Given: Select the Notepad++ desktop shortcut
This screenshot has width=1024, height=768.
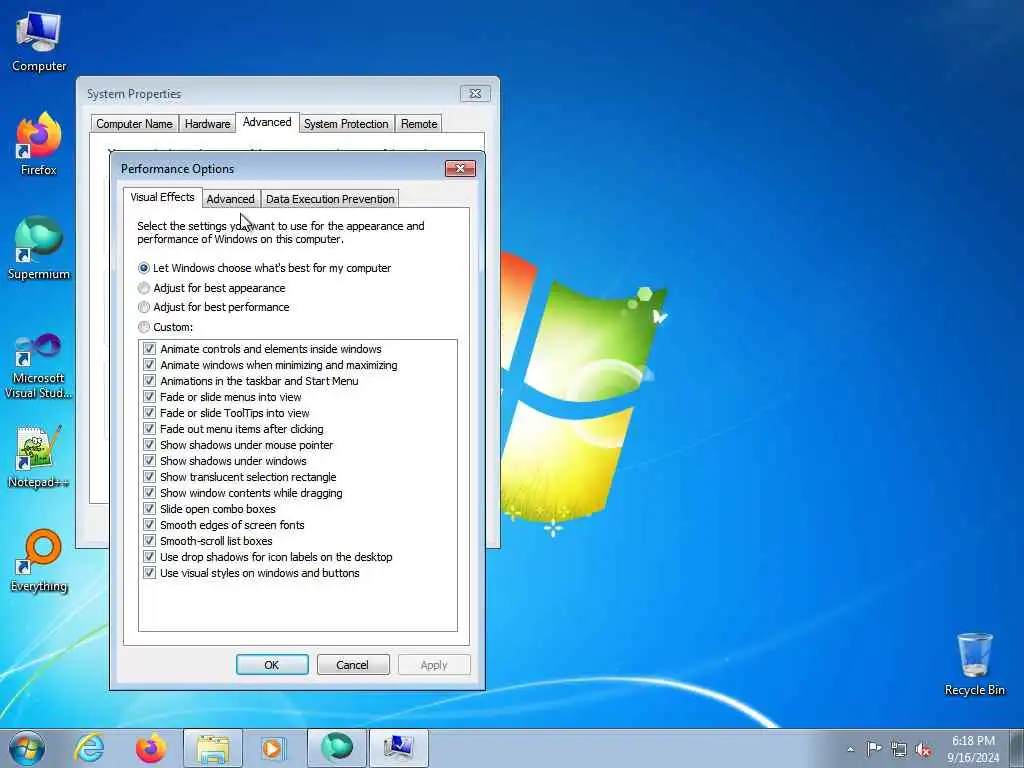Looking at the screenshot, I should point(39,457).
